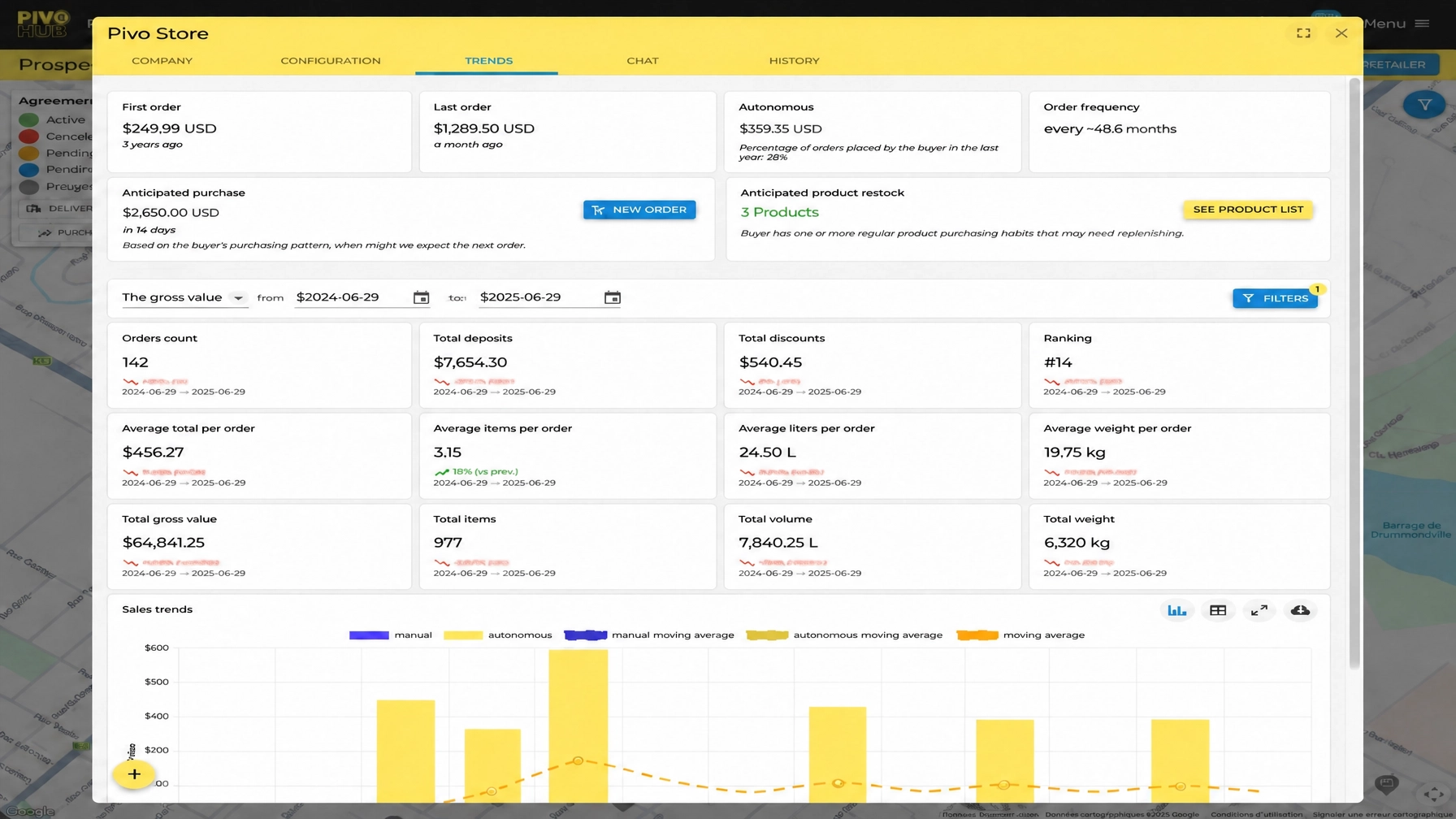The image size is (1456, 819).
Task: View the History tab
Action: click(x=794, y=61)
